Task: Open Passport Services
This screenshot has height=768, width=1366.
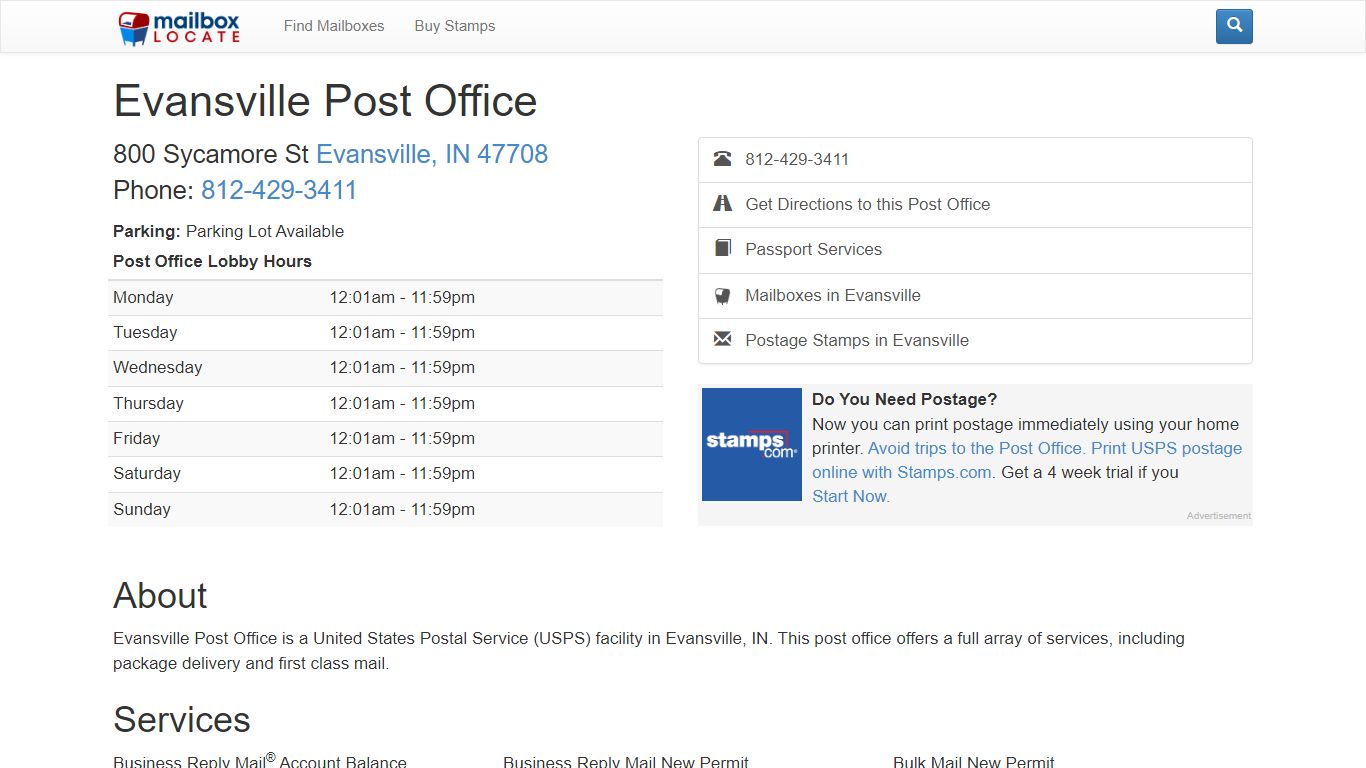Action: [975, 250]
